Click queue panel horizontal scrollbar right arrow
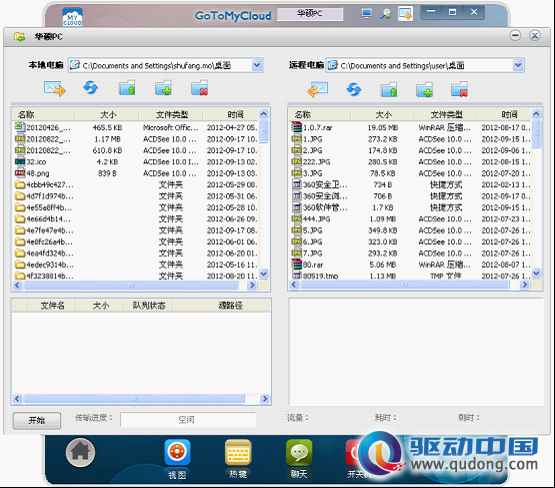The image size is (555, 488). point(265,399)
